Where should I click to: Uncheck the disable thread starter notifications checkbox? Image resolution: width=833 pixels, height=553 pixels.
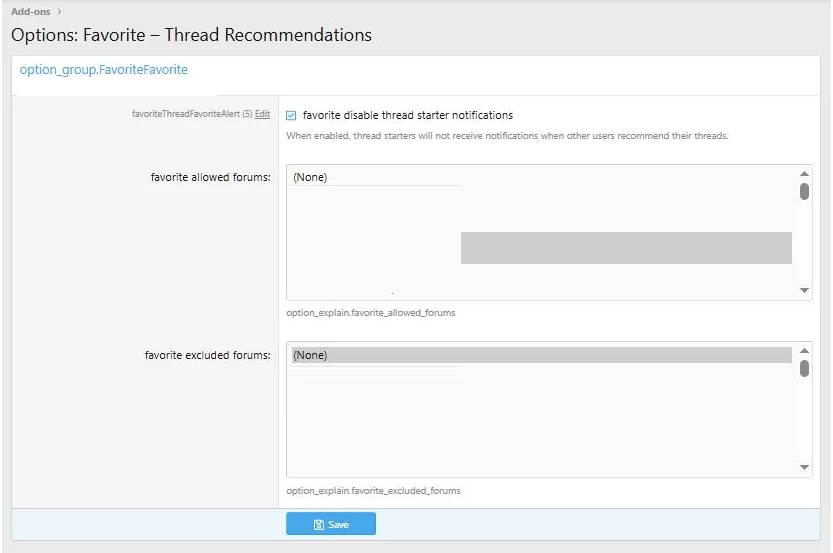pyautogui.click(x=291, y=115)
